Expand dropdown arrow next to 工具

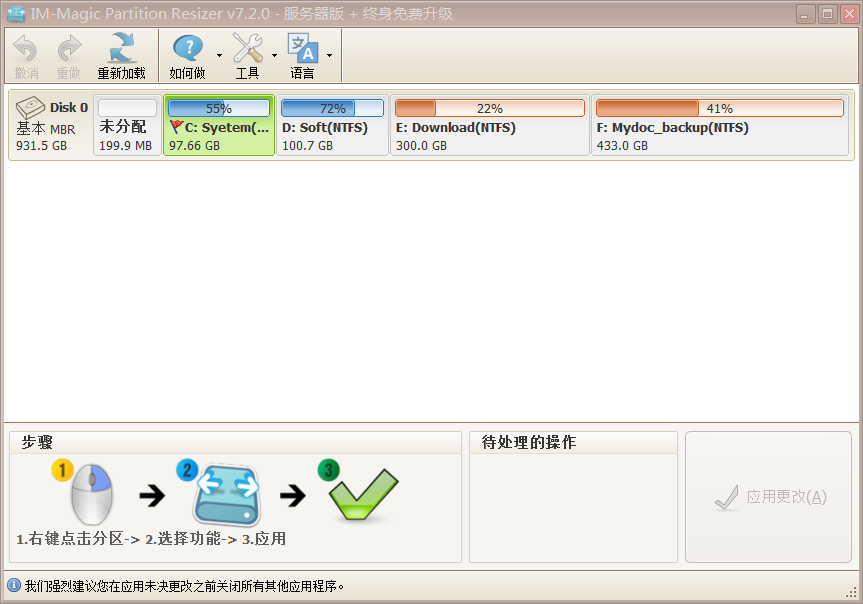274,56
